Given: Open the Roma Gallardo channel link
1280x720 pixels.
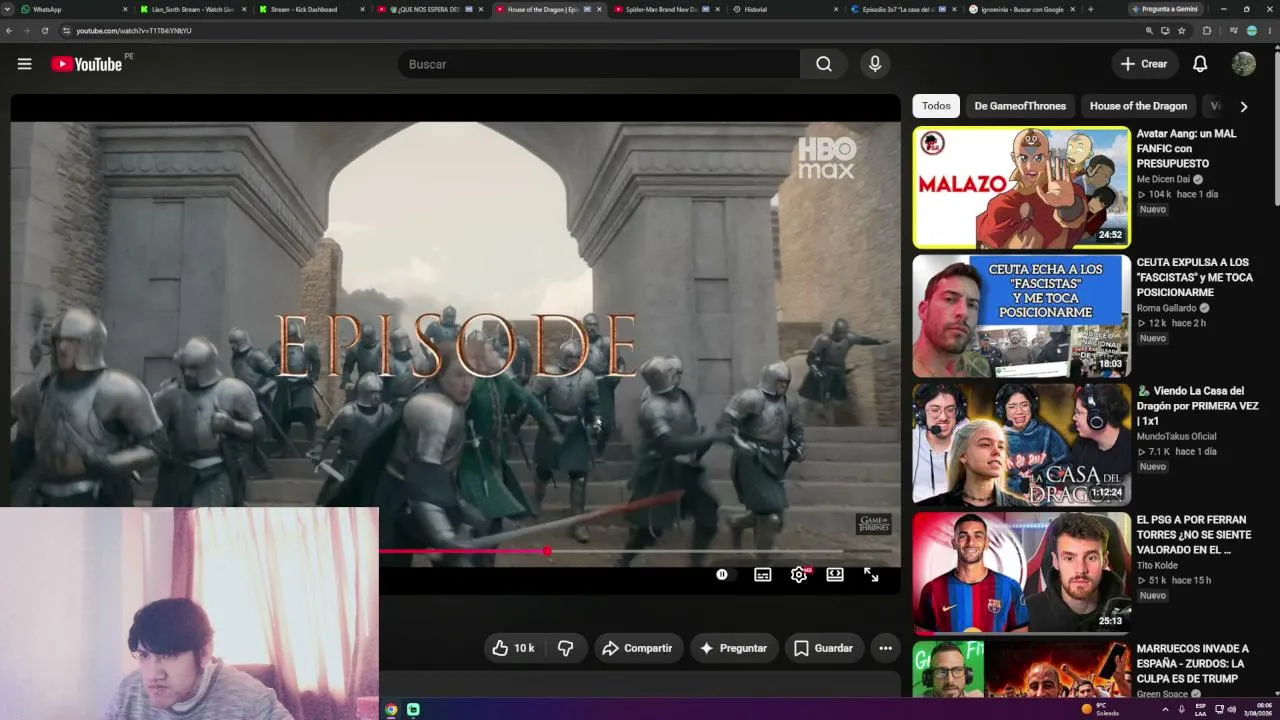Looking at the screenshot, I should (1167, 309).
